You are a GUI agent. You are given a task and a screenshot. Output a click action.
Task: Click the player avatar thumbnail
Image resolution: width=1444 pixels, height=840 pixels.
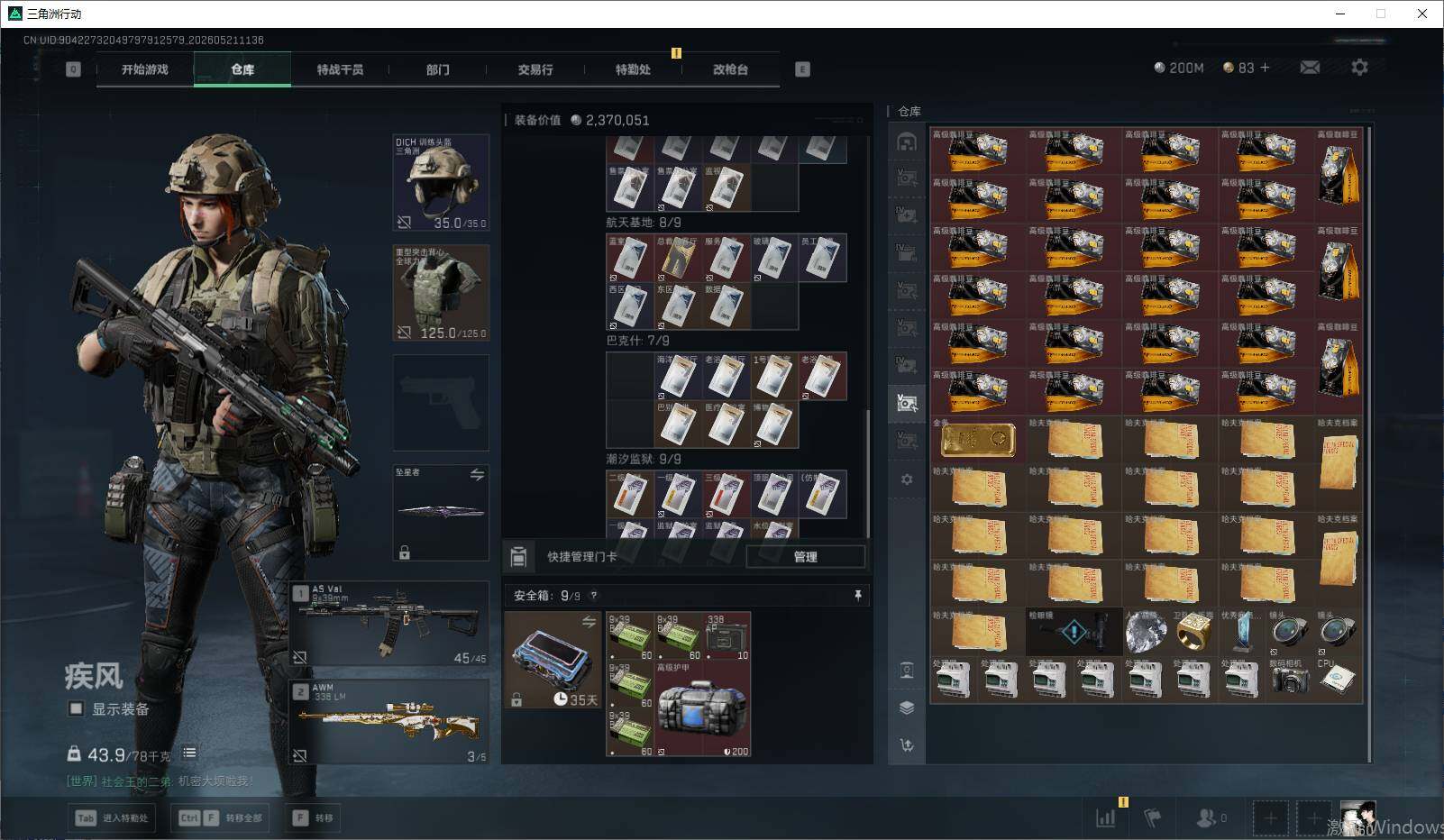[x=1357, y=818]
